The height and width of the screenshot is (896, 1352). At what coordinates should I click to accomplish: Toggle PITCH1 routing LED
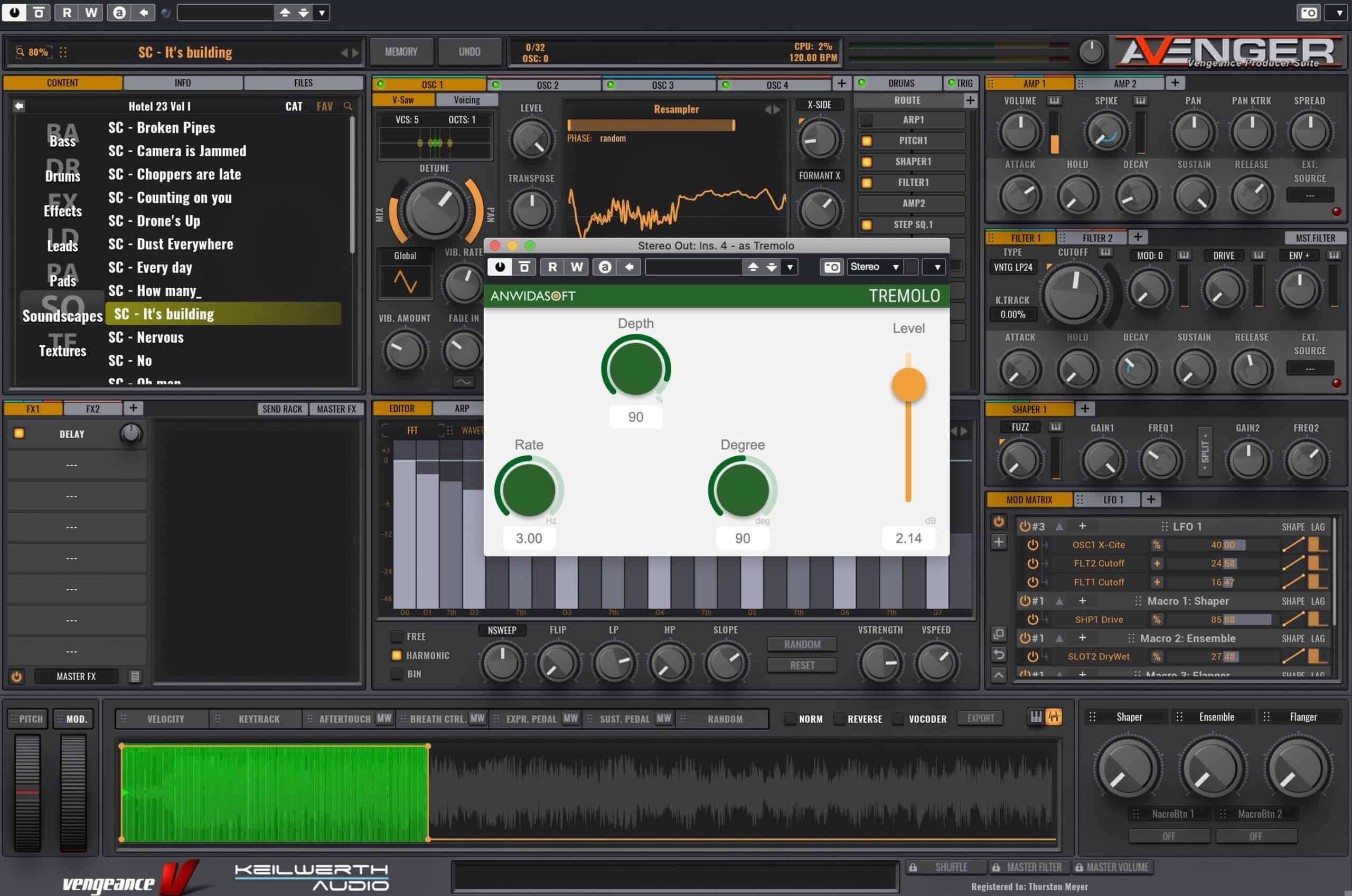point(866,140)
